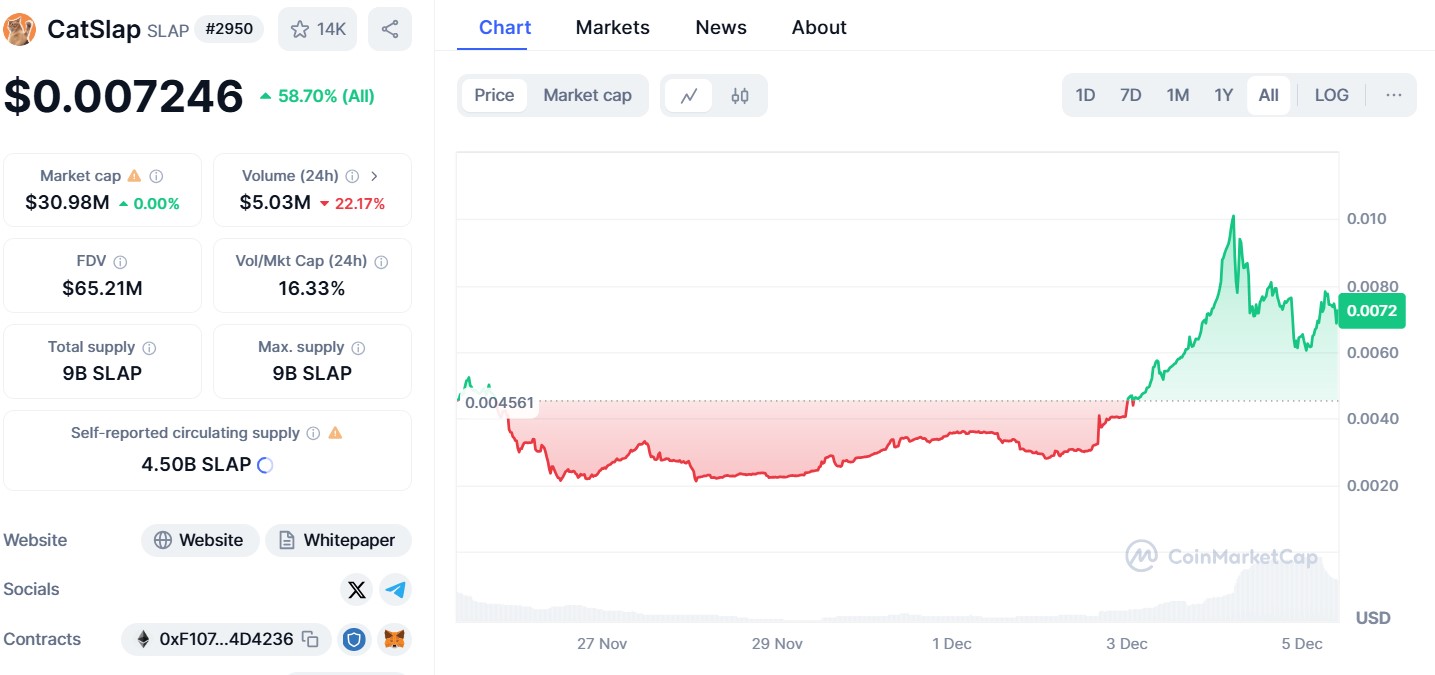This screenshot has width=1435, height=675.
Task: Copy the contract address
Action: coord(311,639)
